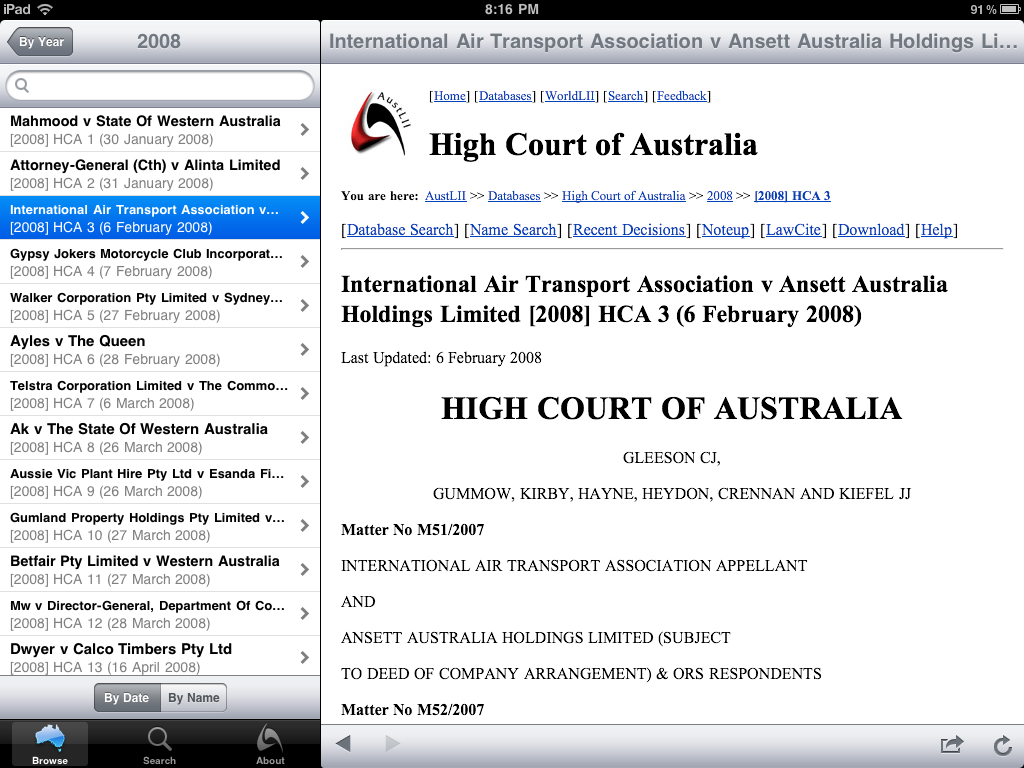The width and height of the screenshot is (1024, 768).
Task: Click the 2008 breadcrumb link
Action: click(x=720, y=196)
